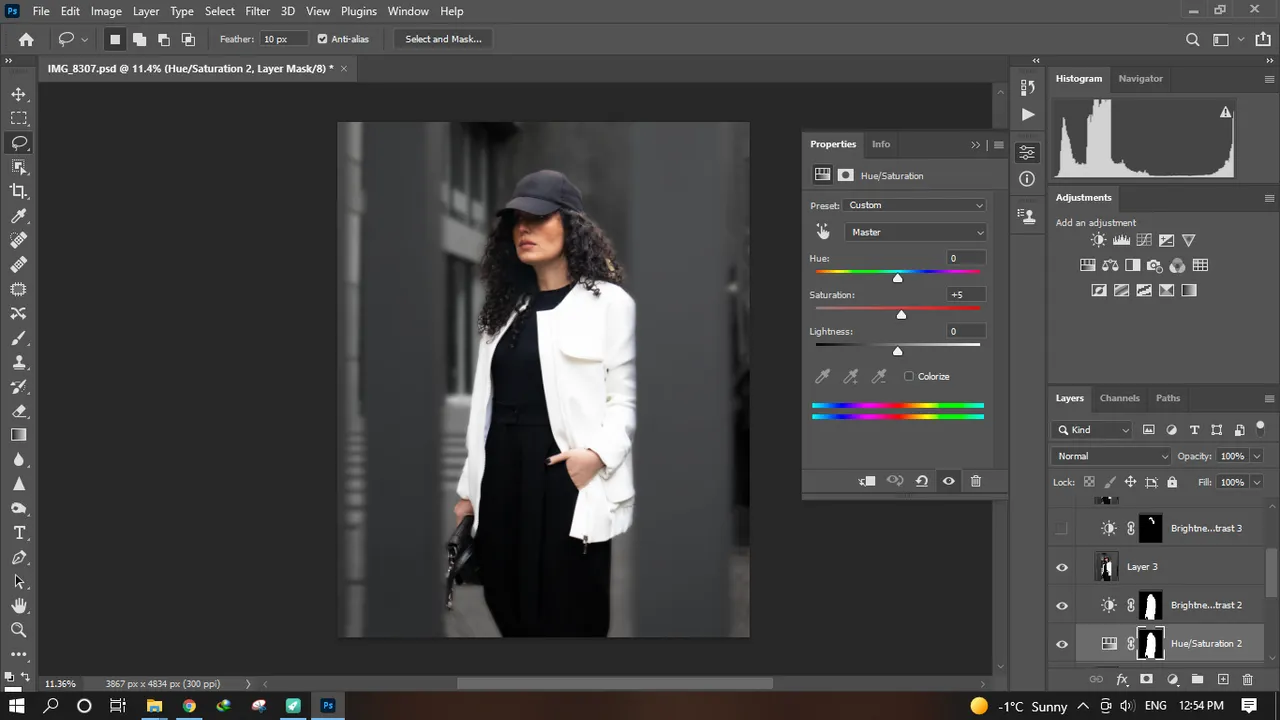Switch to the Navigator tab
The image size is (1280, 720).
pyautogui.click(x=1140, y=78)
